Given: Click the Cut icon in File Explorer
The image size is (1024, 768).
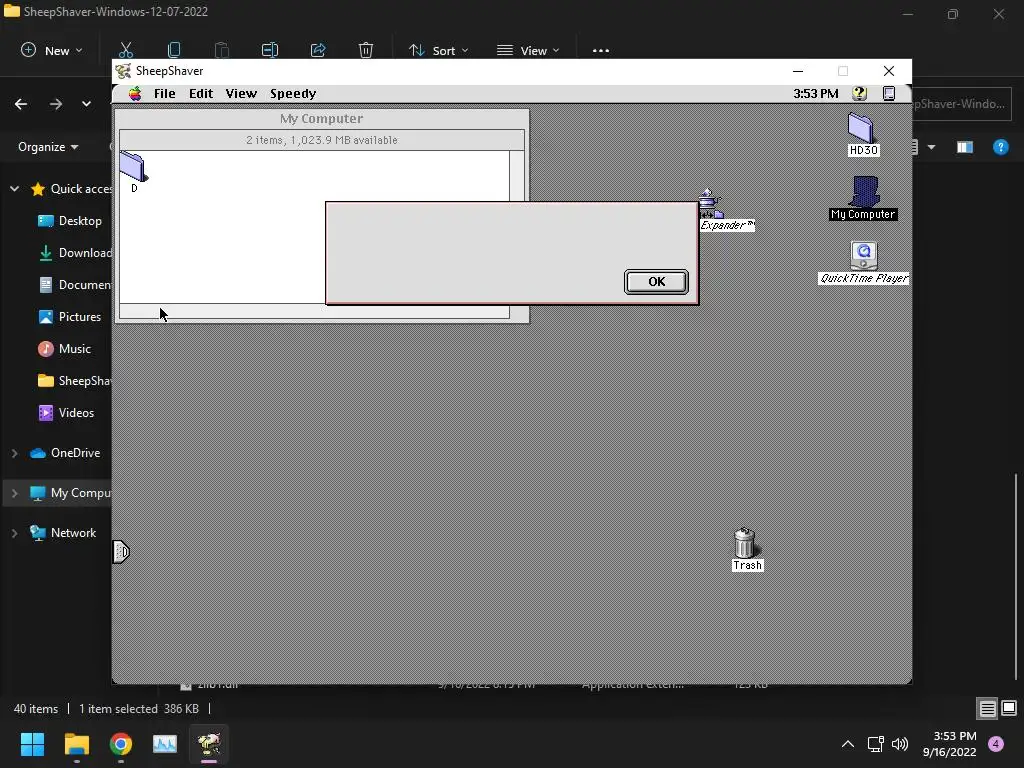Looking at the screenshot, I should pyautogui.click(x=126, y=50).
